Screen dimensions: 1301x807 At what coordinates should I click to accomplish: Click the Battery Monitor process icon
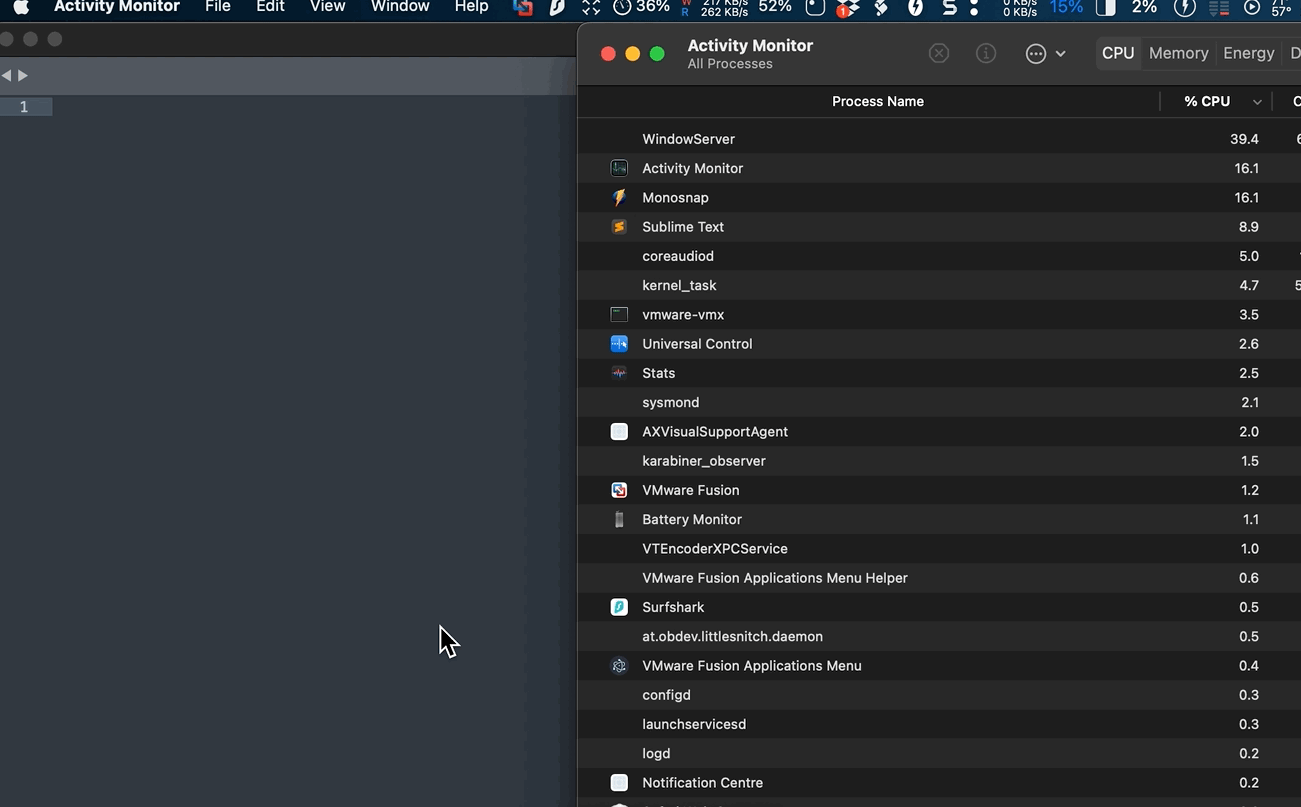click(x=619, y=519)
